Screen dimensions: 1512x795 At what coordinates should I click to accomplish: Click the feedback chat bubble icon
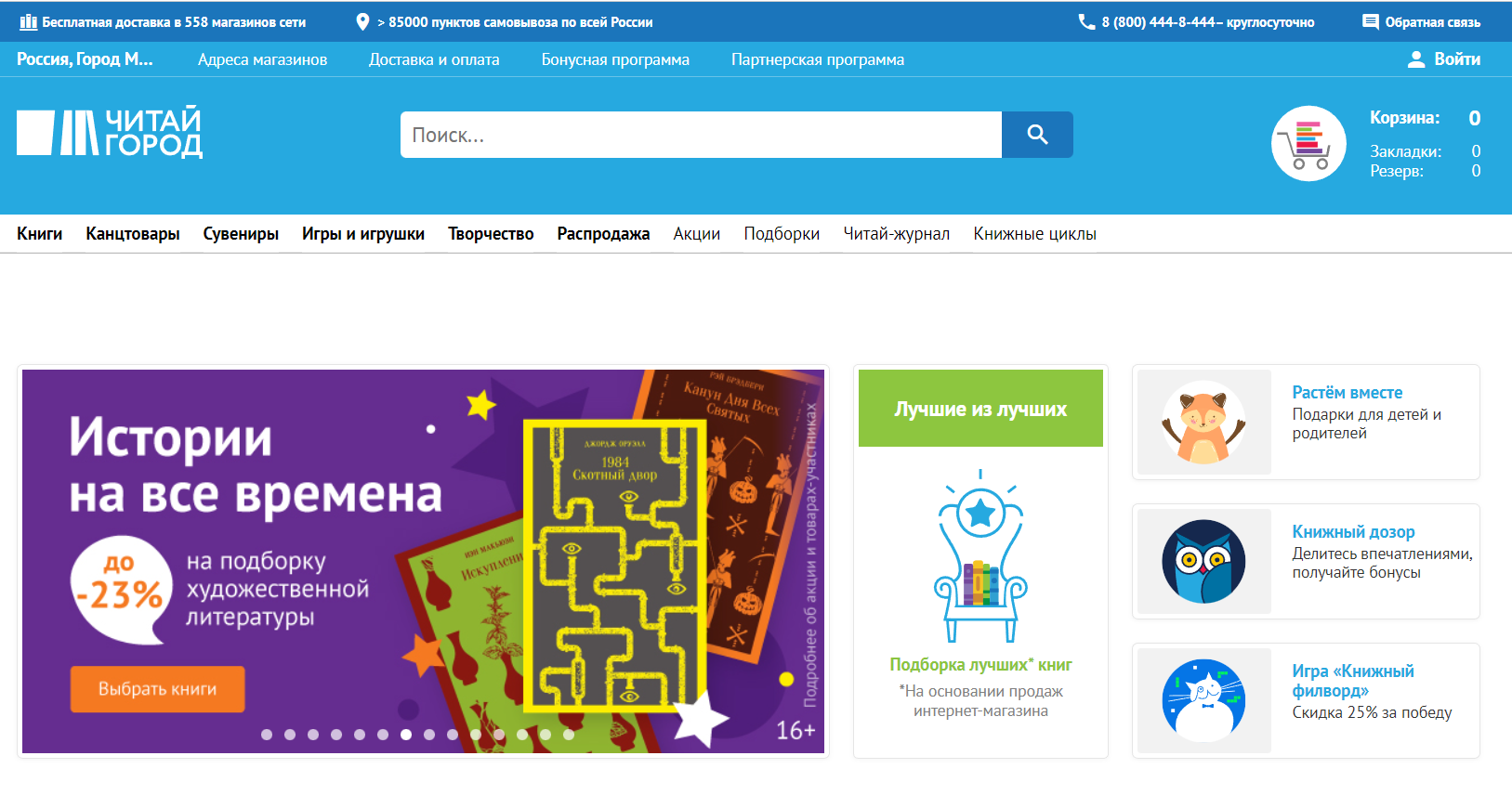(x=1370, y=21)
